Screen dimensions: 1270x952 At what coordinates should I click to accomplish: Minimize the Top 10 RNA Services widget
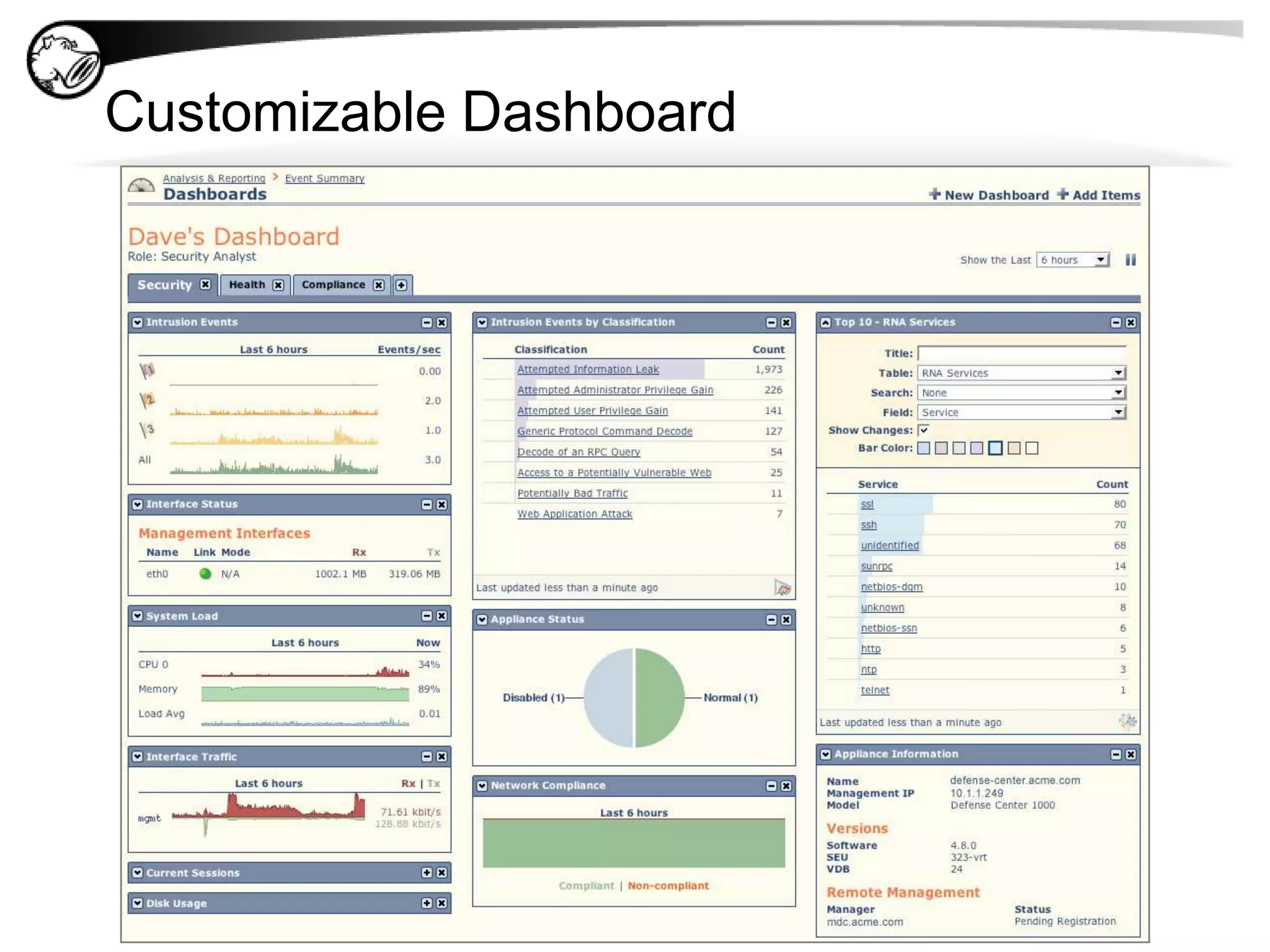point(1116,322)
